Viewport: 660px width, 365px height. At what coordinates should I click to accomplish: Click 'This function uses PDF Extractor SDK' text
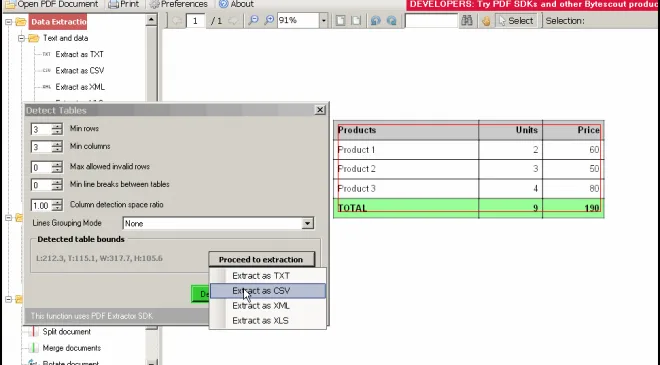pyautogui.click(x=92, y=316)
